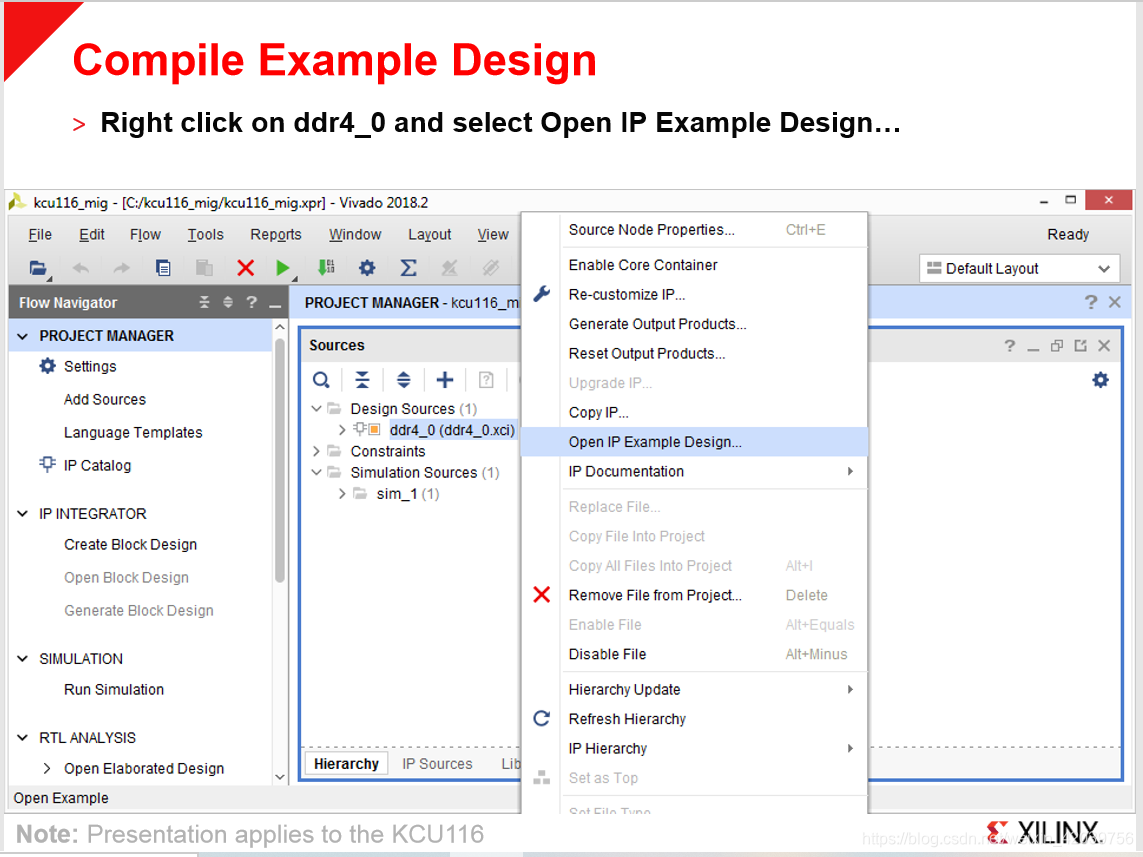Click Create Block Design link

[x=130, y=544]
